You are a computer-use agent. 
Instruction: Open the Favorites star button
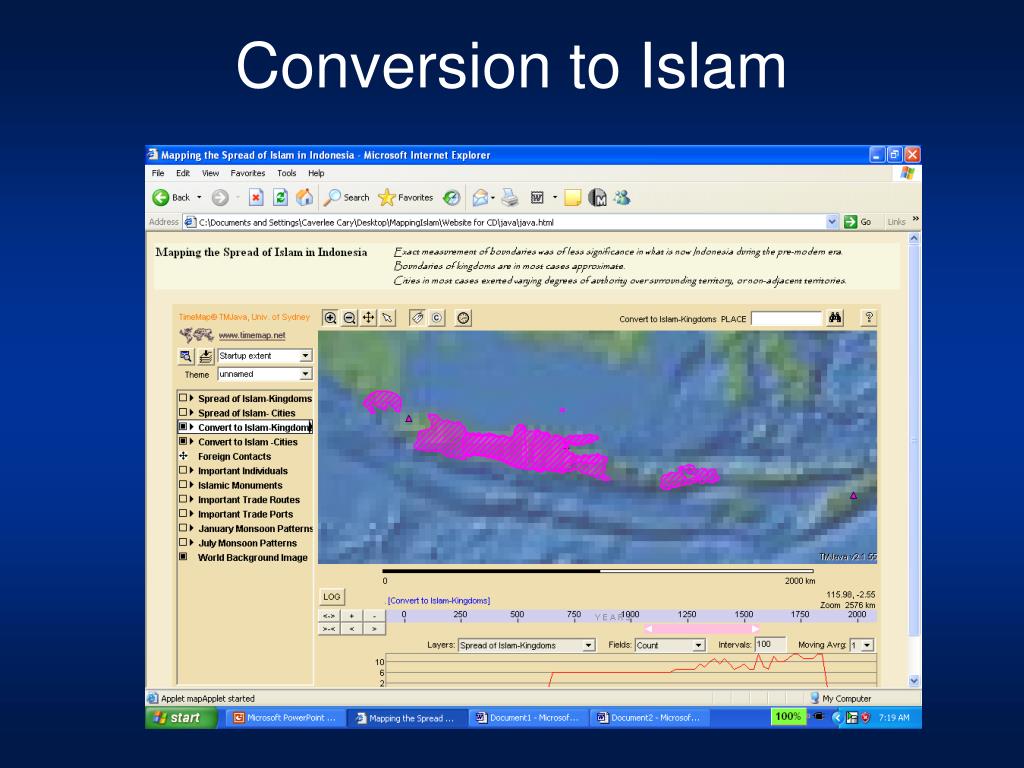tap(406, 197)
